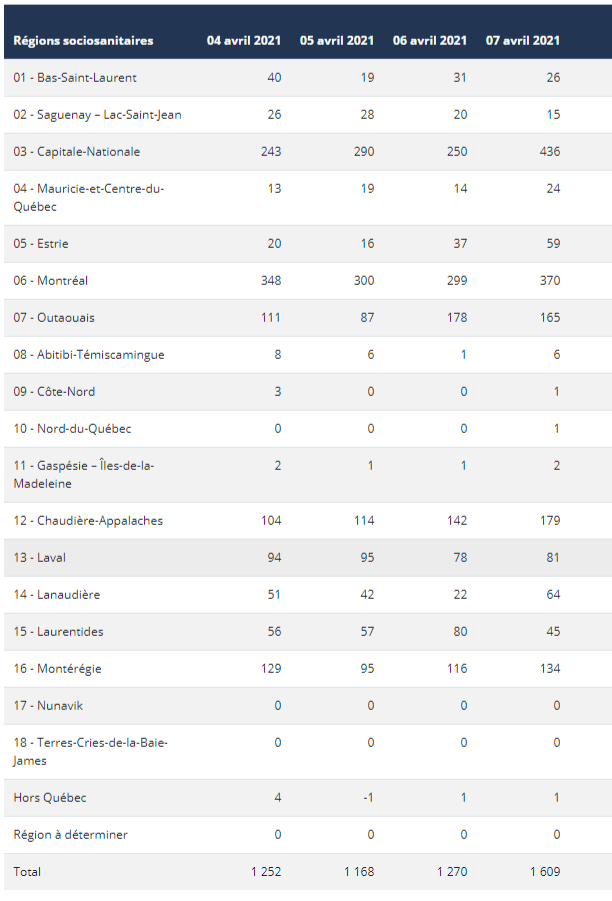The image size is (612, 901).
Task: Select the 04 avril 2021 column header
Action: (244, 41)
